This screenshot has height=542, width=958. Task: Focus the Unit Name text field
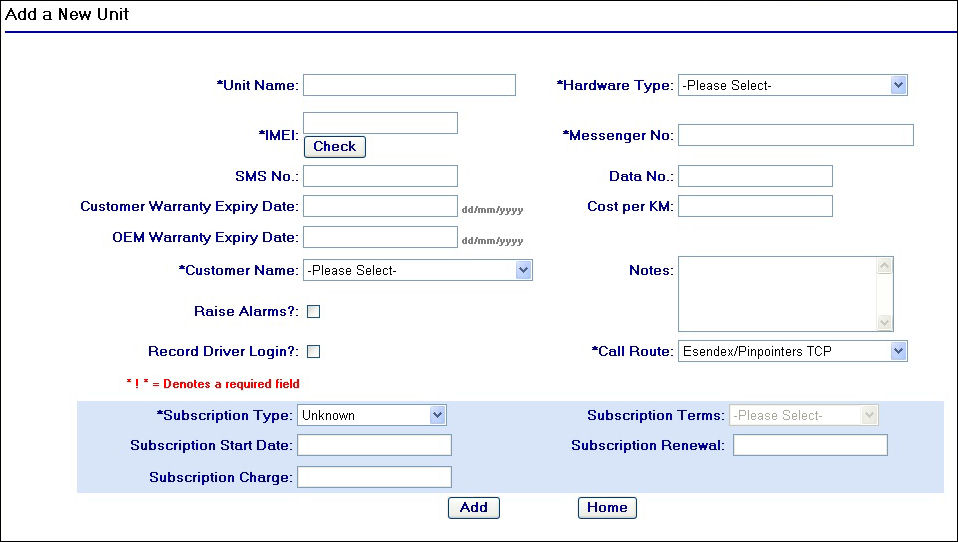click(x=409, y=85)
